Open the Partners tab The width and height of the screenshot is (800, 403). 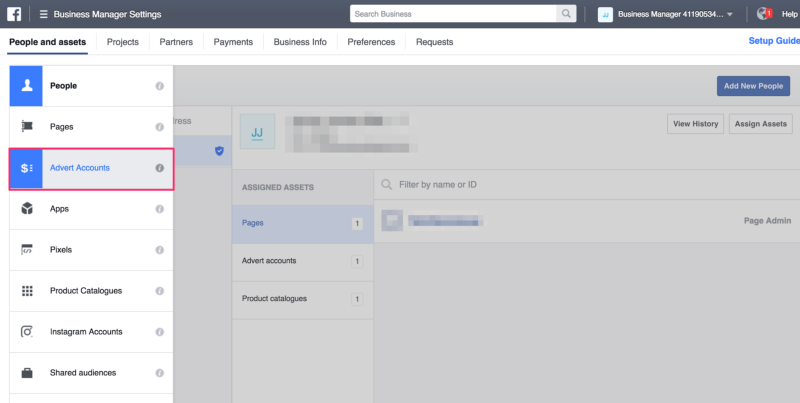[x=176, y=42]
